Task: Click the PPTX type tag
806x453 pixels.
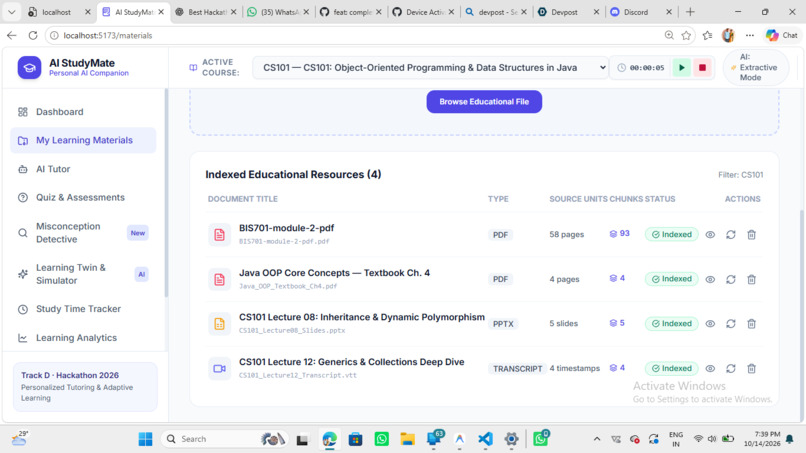Action: coord(503,324)
